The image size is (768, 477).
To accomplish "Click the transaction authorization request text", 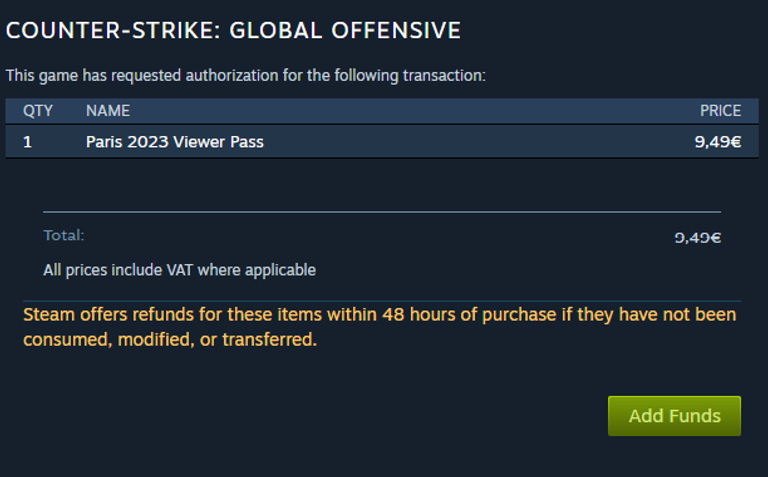I will (245, 75).
